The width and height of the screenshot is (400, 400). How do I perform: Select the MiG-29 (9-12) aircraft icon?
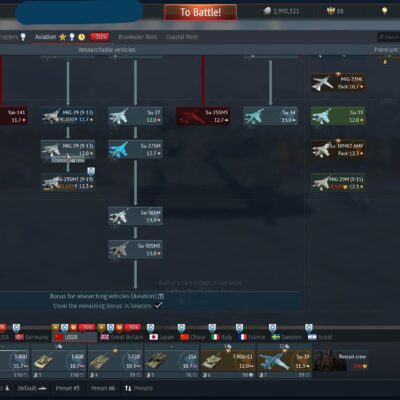(x=51, y=116)
